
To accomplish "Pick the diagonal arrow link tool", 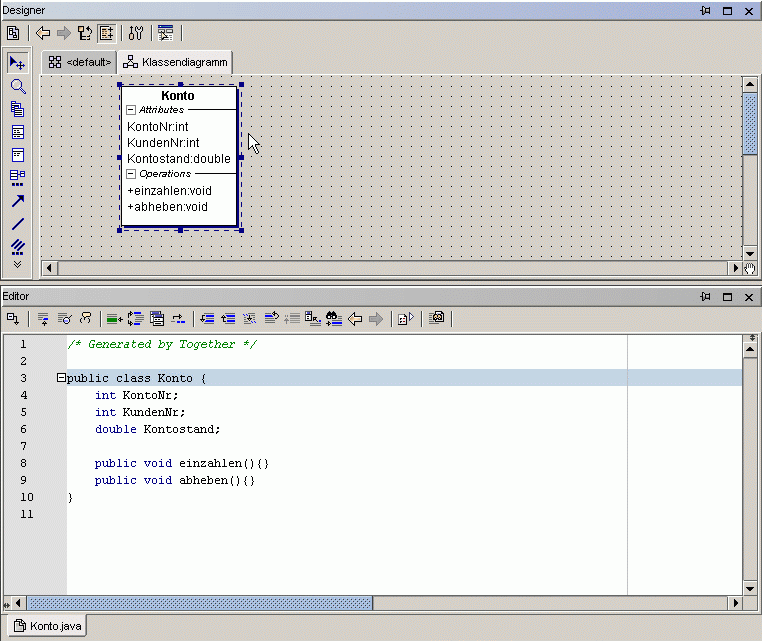I will coord(17,201).
